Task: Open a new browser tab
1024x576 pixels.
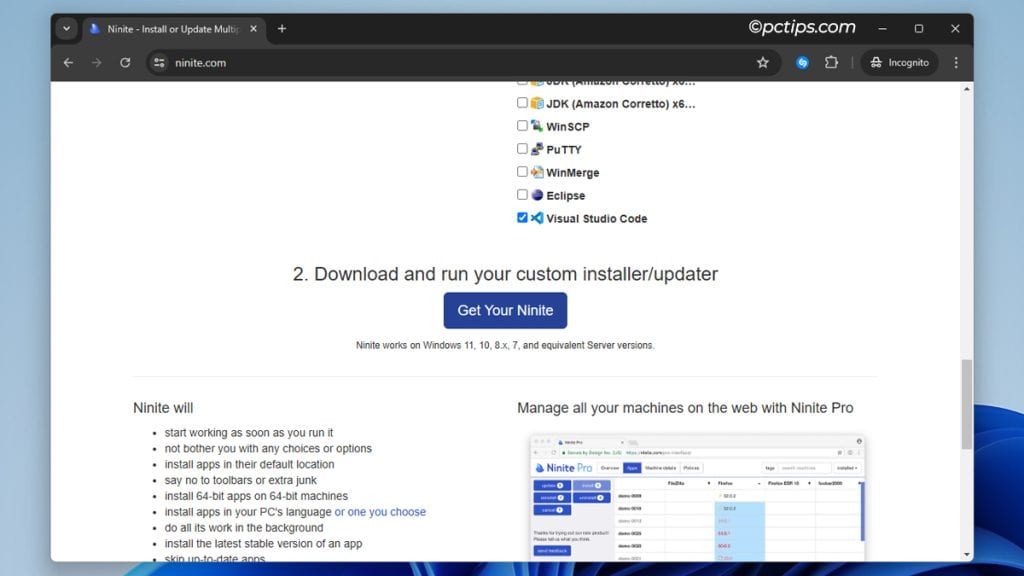Action: [x=281, y=28]
